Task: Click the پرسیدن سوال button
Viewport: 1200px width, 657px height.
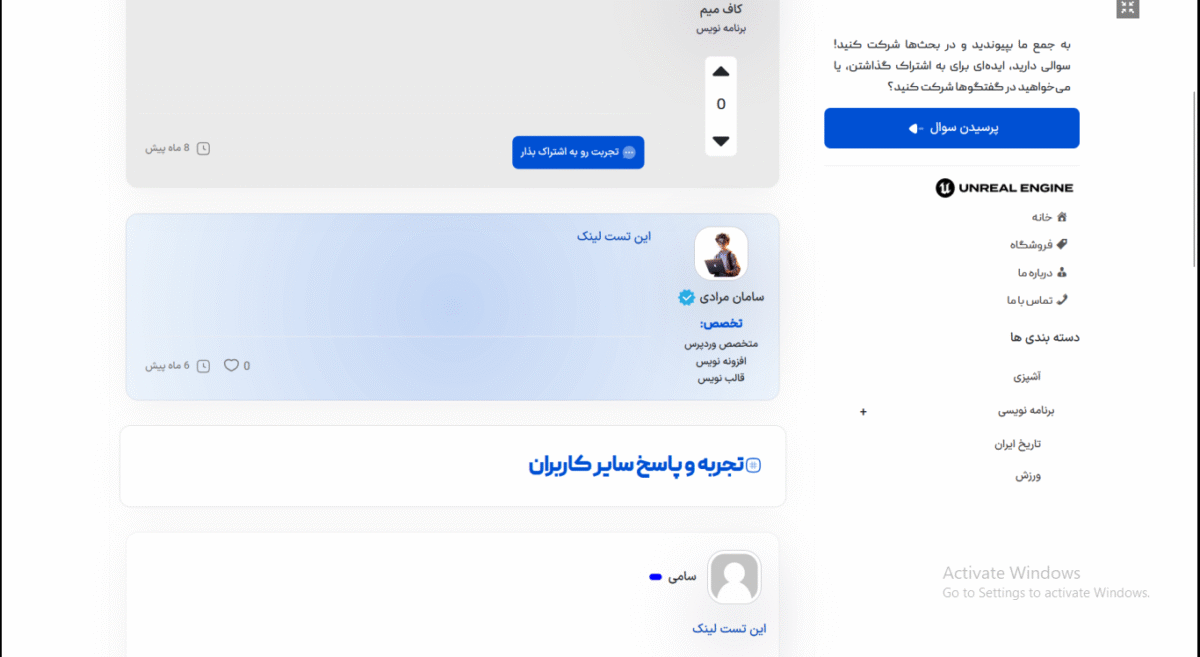Action: [952, 128]
